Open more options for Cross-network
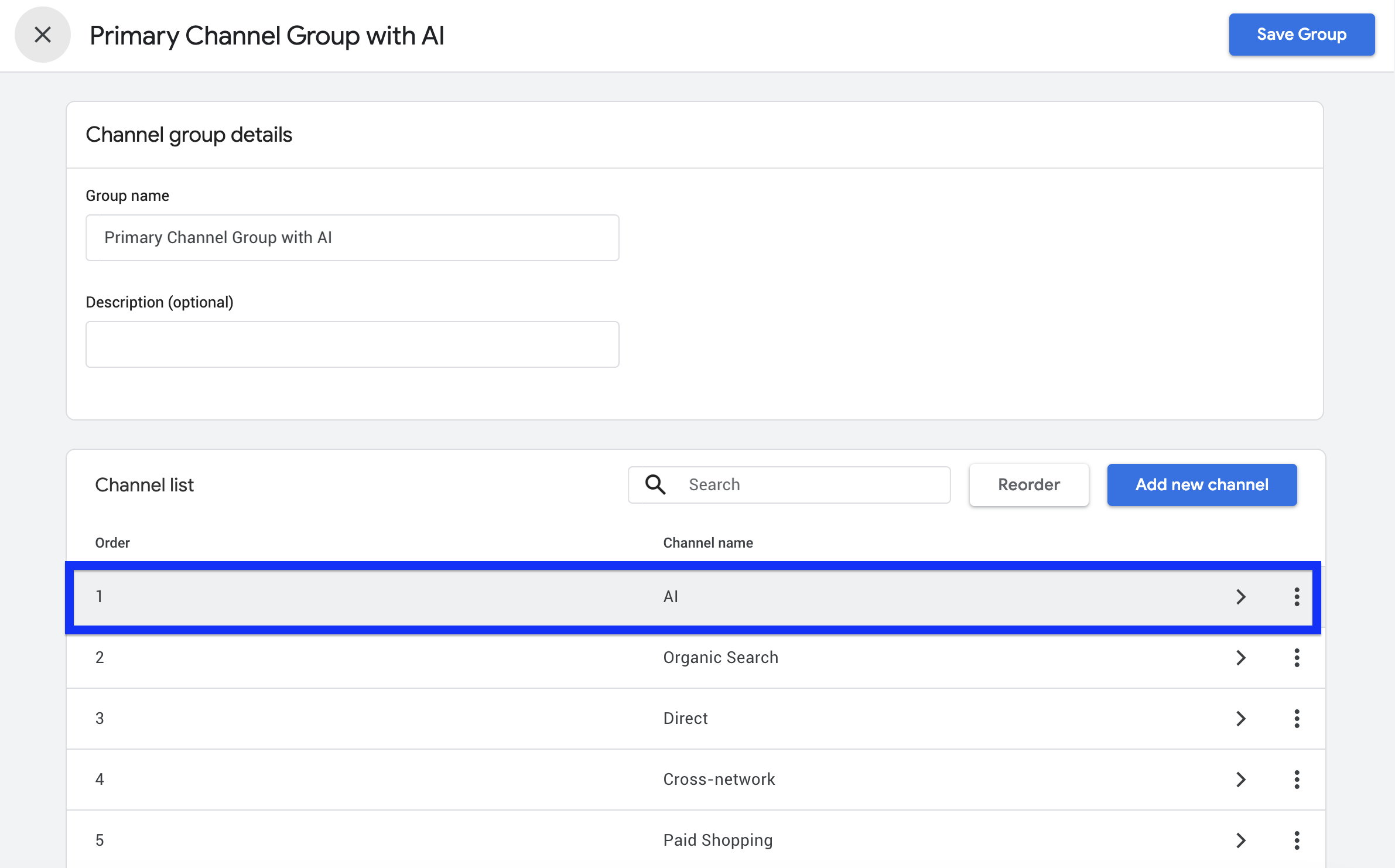The width and height of the screenshot is (1395, 868). coord(1297,779)
